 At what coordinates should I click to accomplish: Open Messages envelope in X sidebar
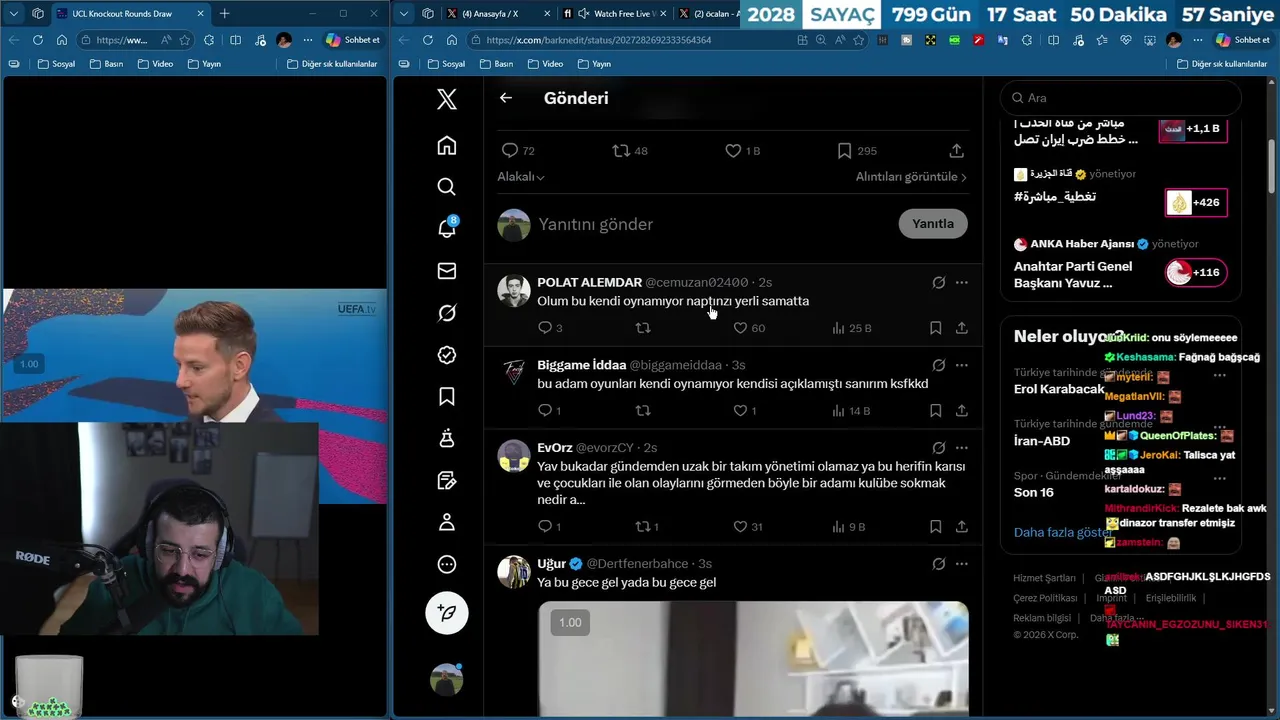(x=447, y=271)
